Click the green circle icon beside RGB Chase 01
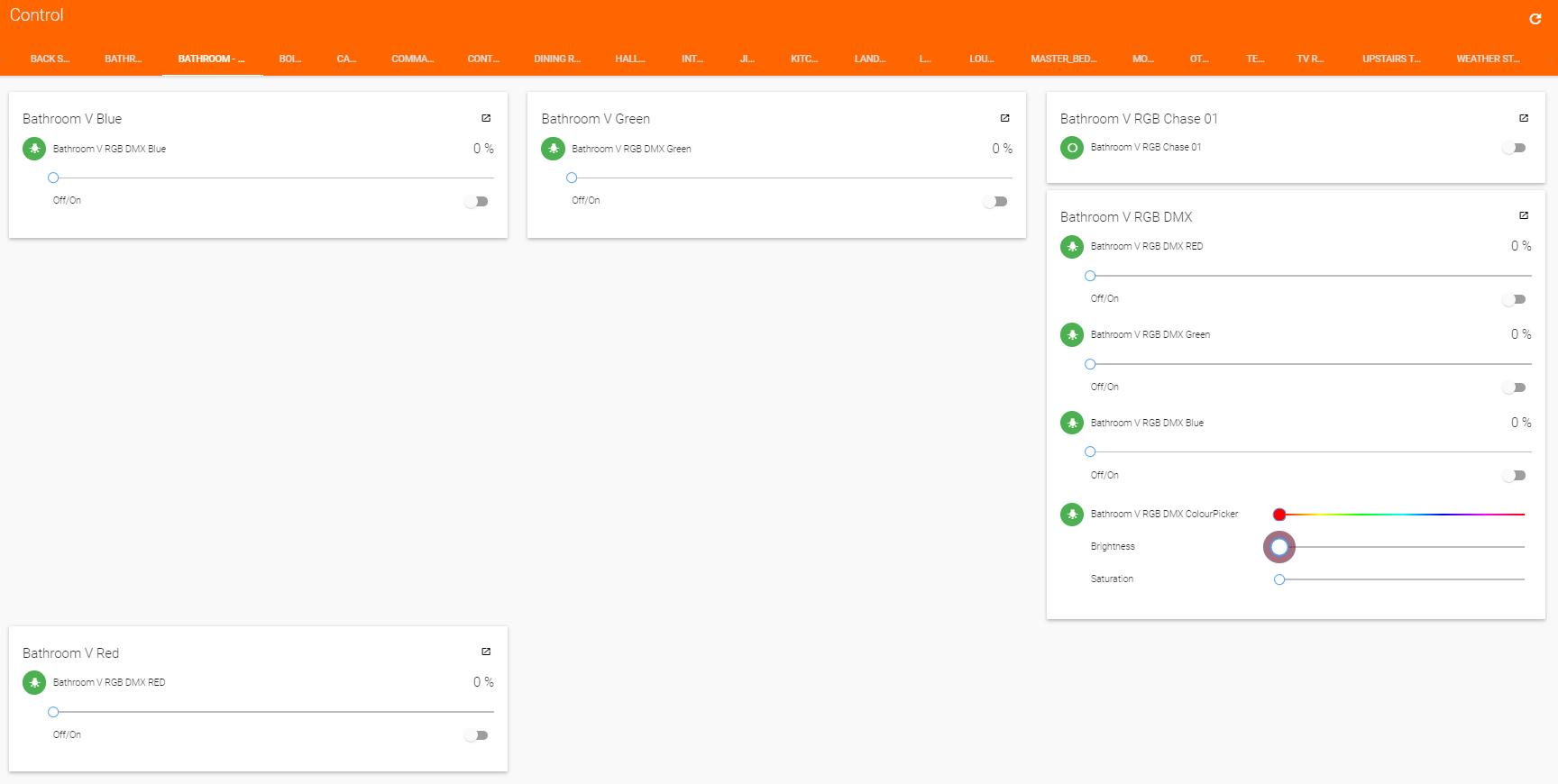1558x784 pixels. (x=1072, y=148)
